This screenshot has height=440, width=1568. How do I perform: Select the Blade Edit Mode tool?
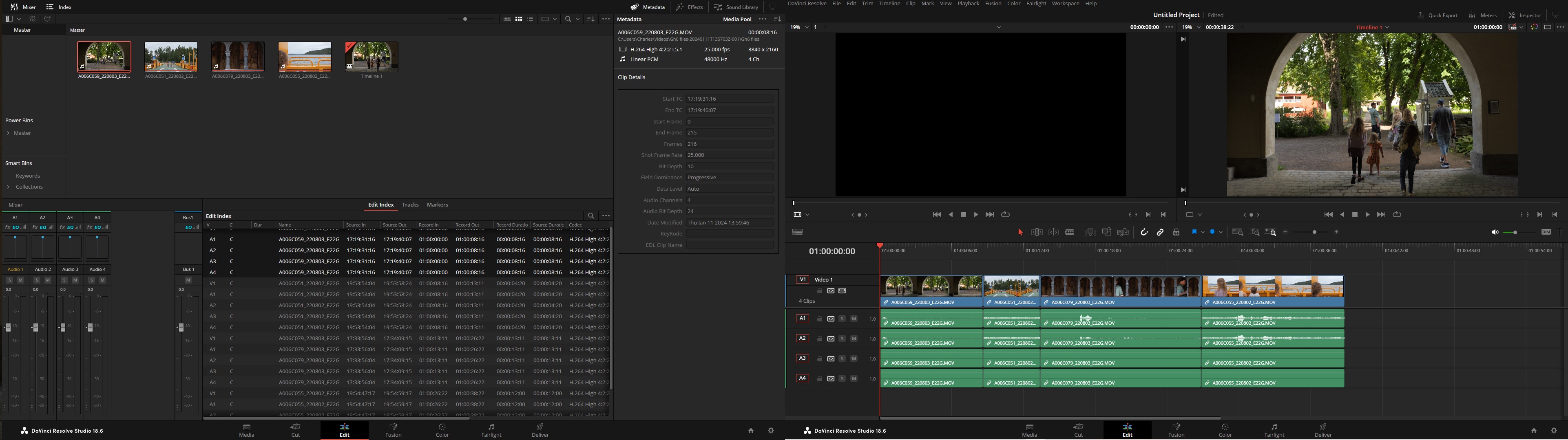(1070, 232)
